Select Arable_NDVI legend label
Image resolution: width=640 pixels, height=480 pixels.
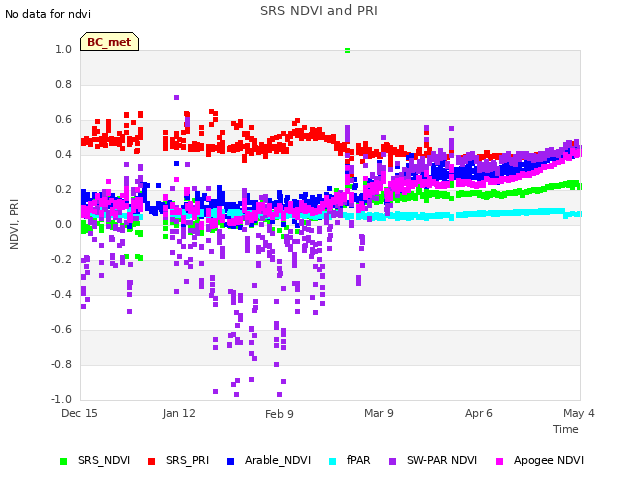(x=278, y=460)
